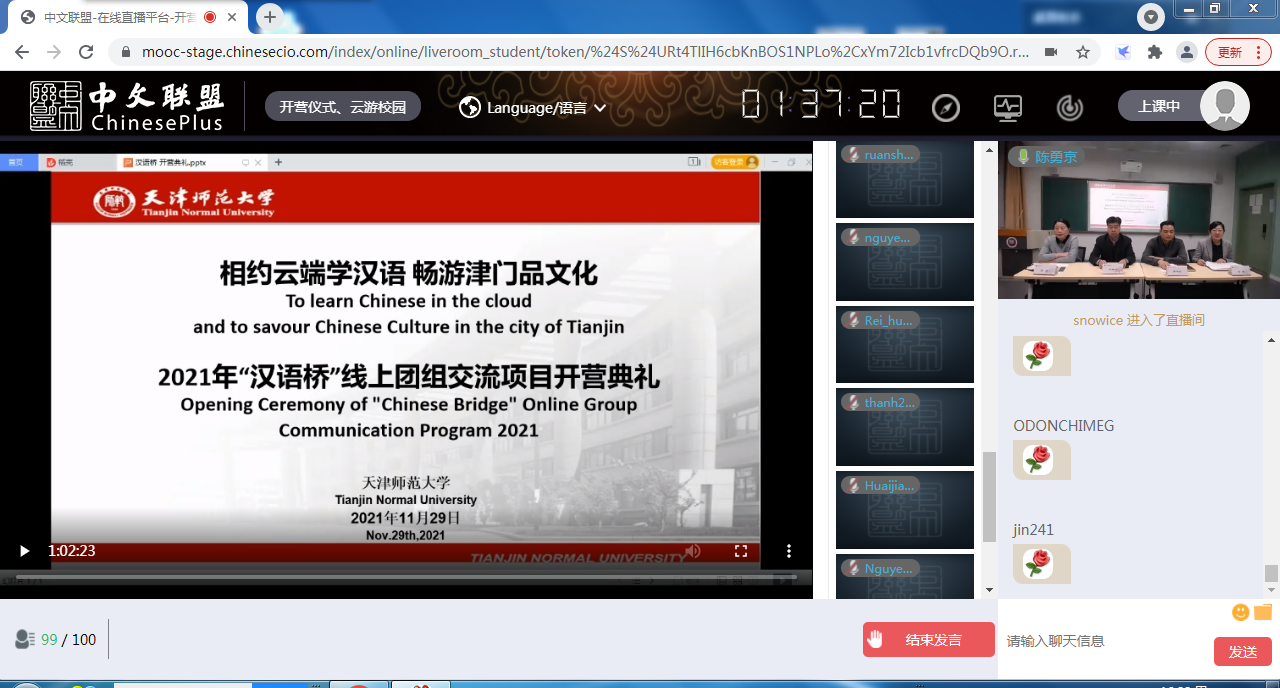This screenshot has width=1280, height=688.
Task: Open the user profile avatar in header
Action: pos(1224,106)
